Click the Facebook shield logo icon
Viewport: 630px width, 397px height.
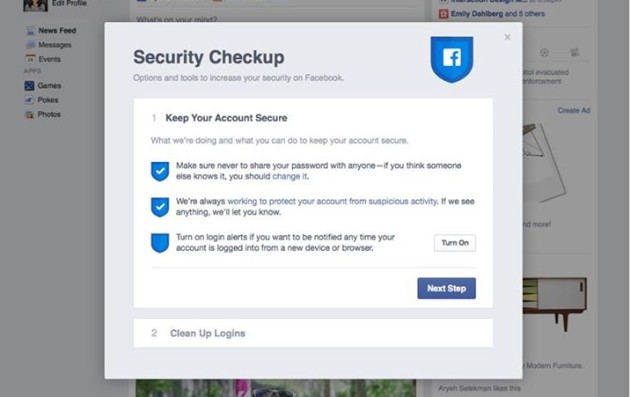(452, 59)
